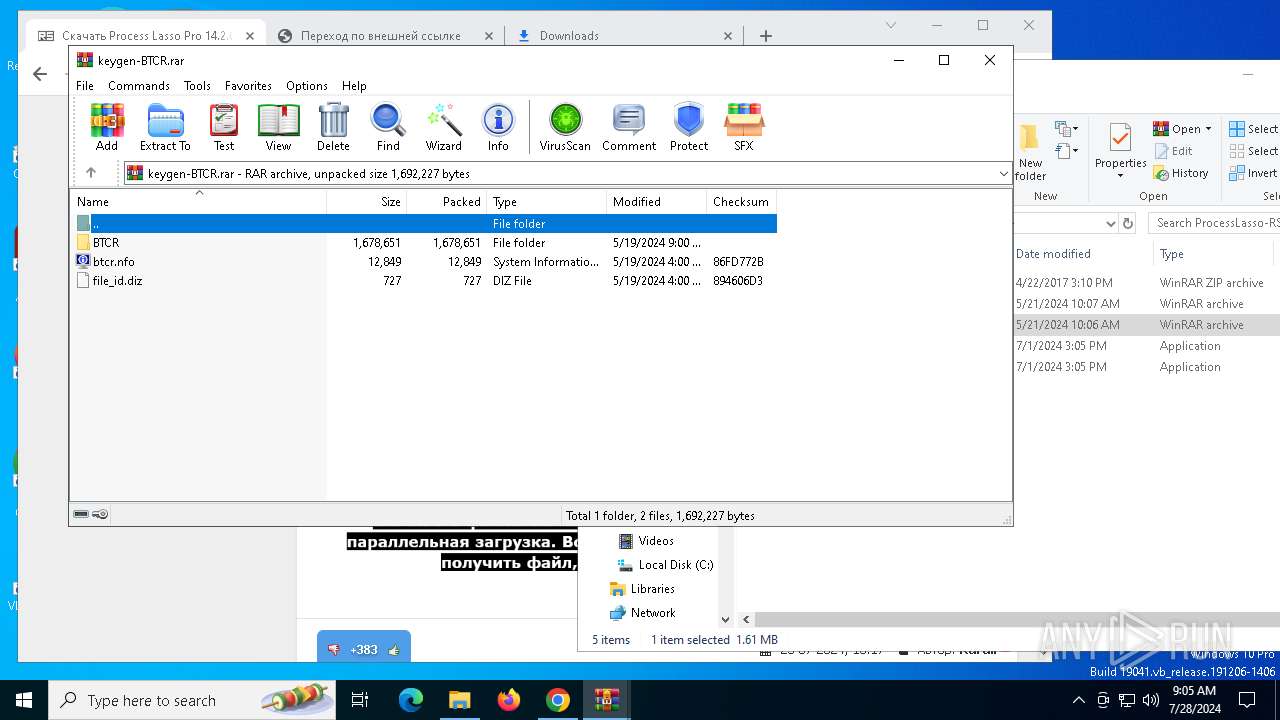Open the View tool in WinRAR
Screen dimensions: 1280x720
point(278,127)
